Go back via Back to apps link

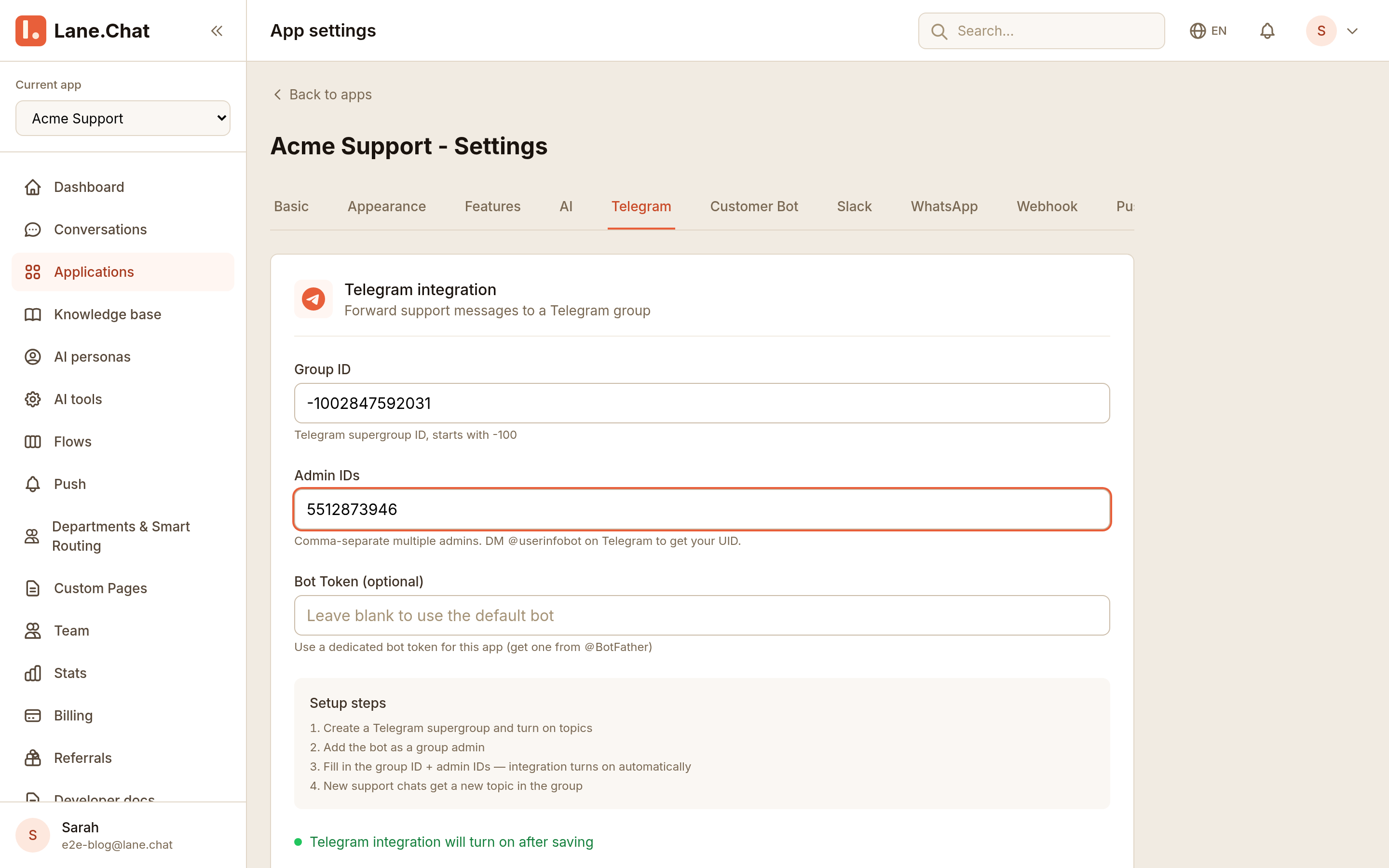pyautogui.click(x=322, y=95)
